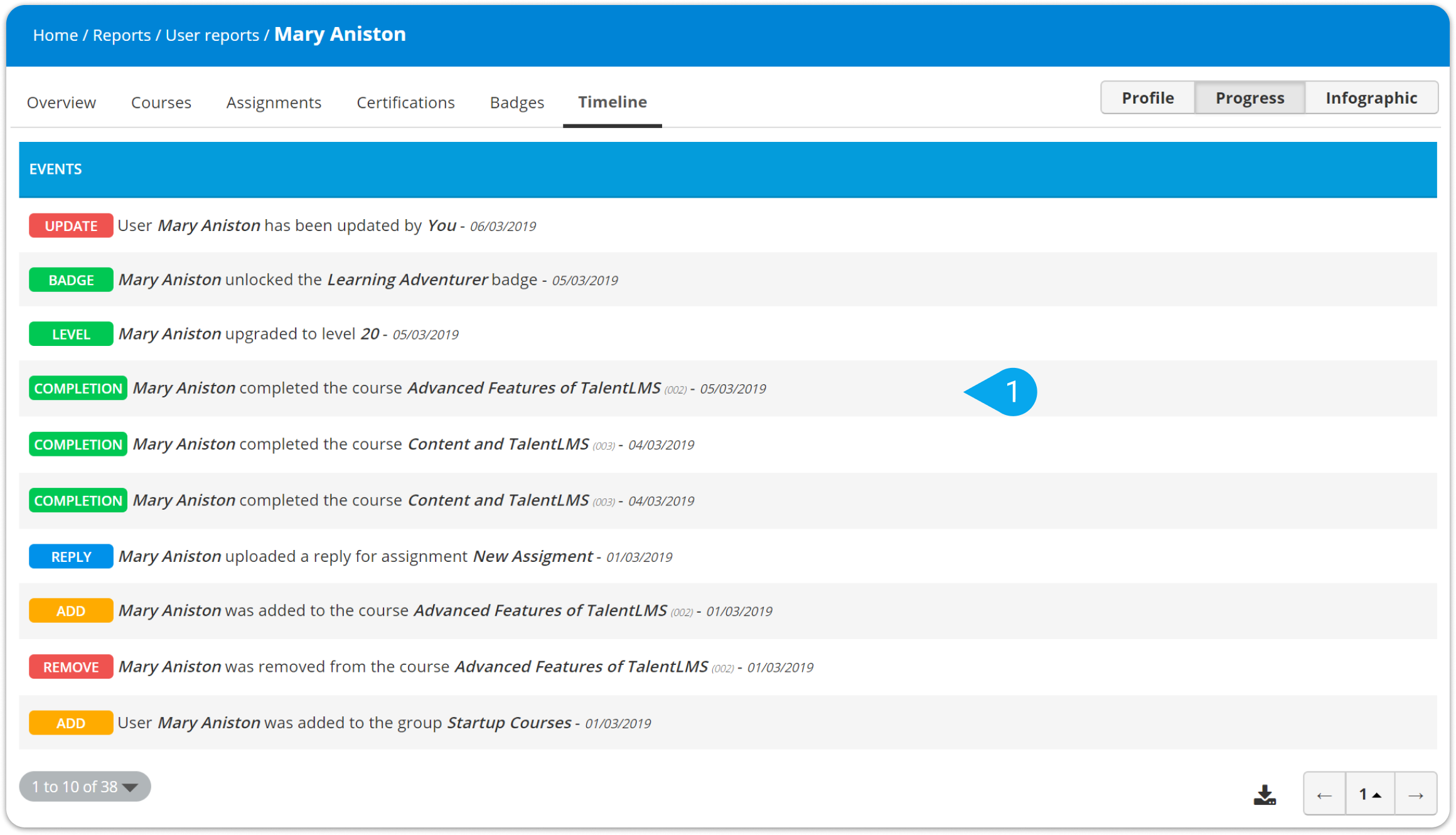Click the Progress button
This screenshot has height=835, width=1456.
pos(1250,98)
